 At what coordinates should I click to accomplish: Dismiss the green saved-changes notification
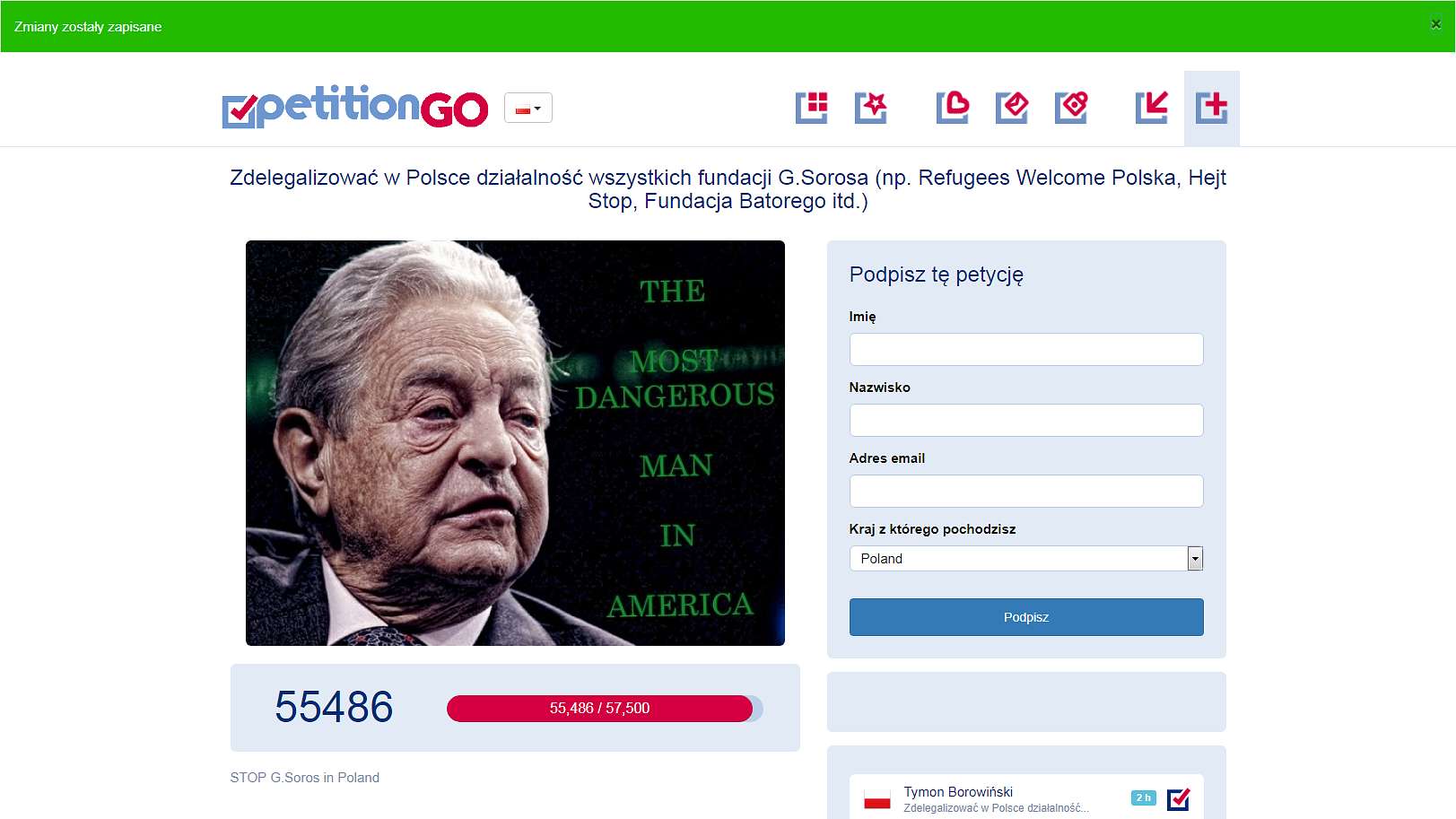pyautogui.click(x=1435, y=25)
